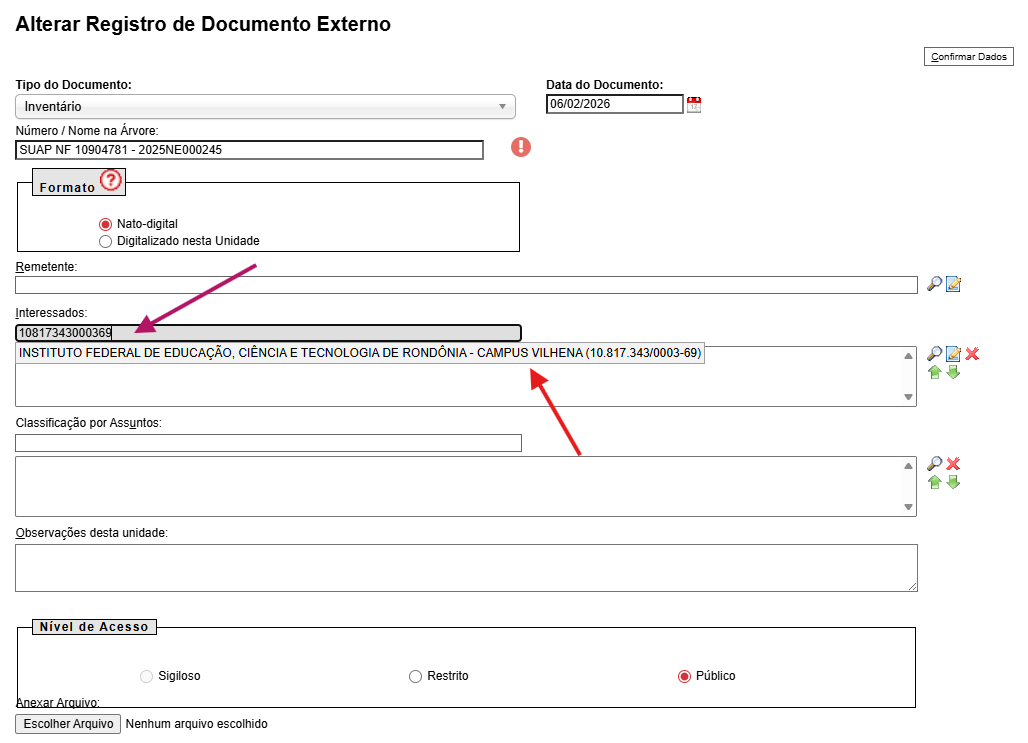1028x743 pixels.
Task: Click the Formato help question mark icon
Action: tap(110, 181)
